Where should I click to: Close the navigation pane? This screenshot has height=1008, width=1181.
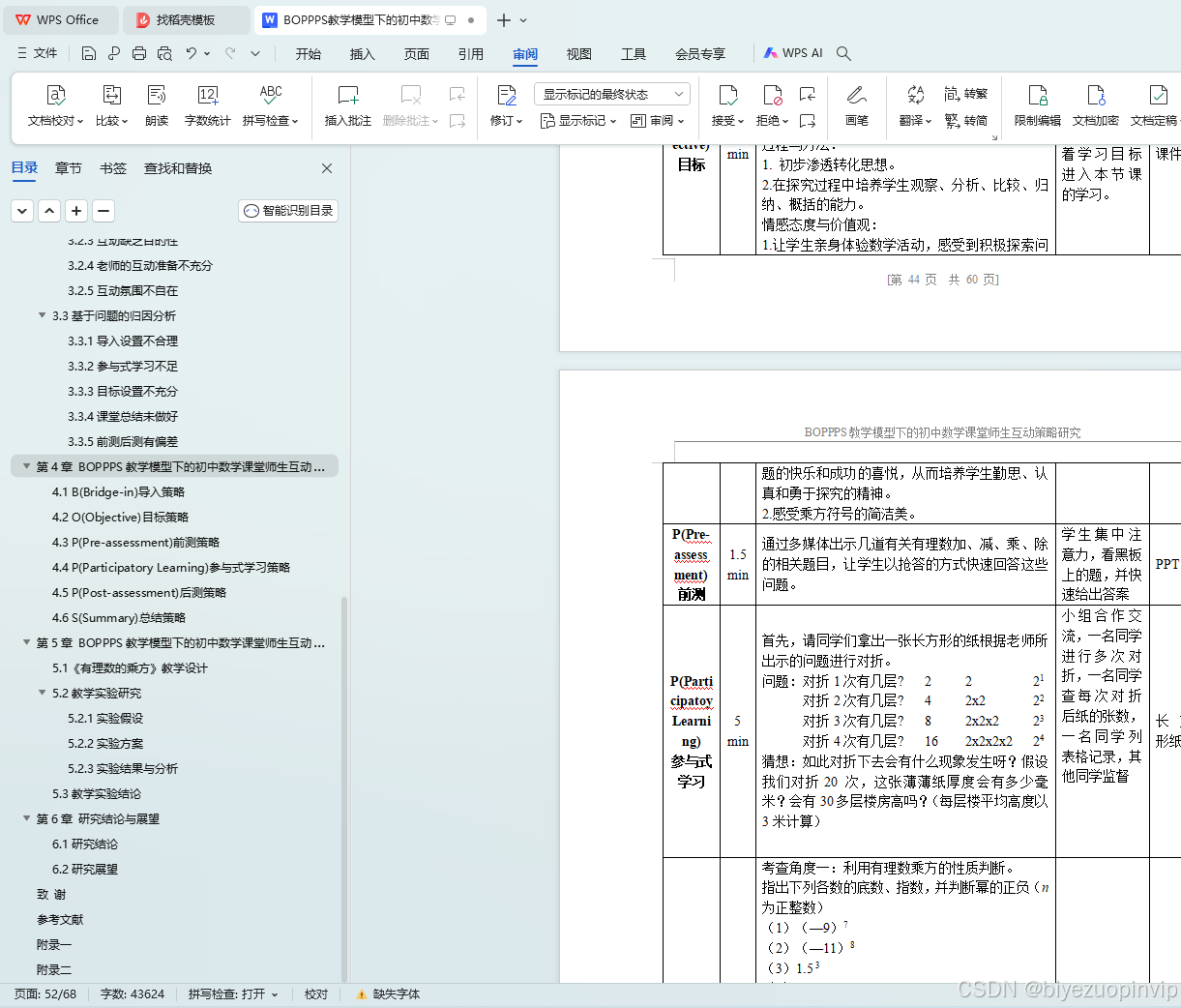(327, 168)
